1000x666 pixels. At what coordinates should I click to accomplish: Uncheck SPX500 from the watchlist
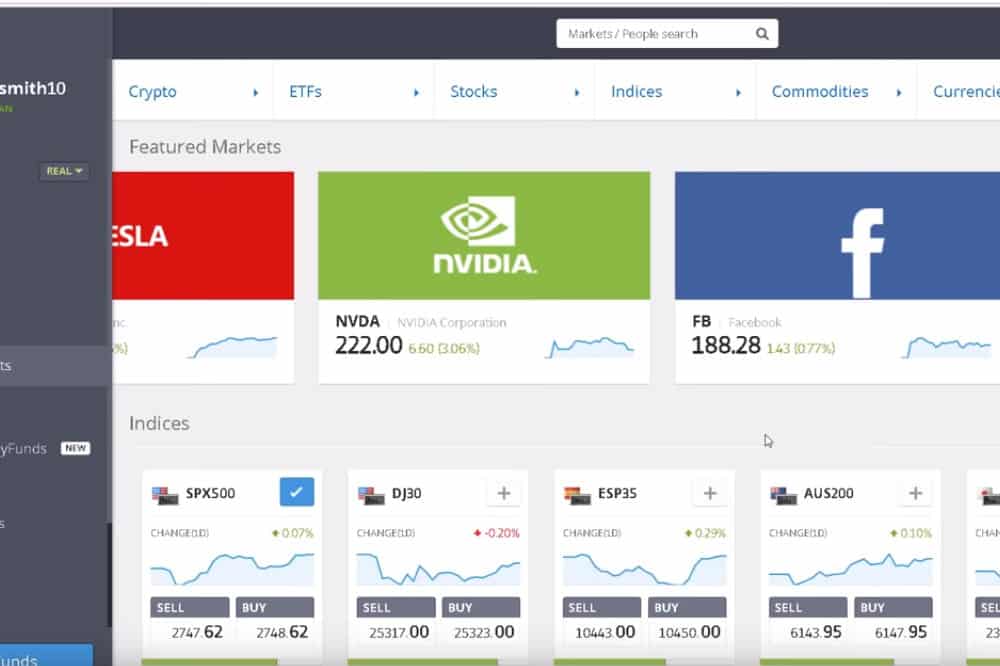[x=297, y=492]
